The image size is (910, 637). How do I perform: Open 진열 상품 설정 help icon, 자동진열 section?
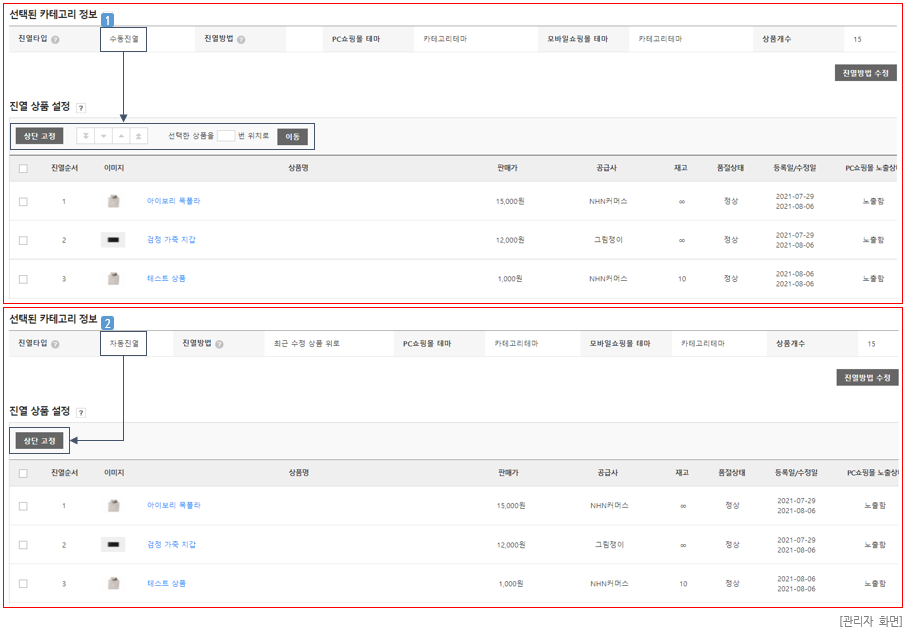81,412
